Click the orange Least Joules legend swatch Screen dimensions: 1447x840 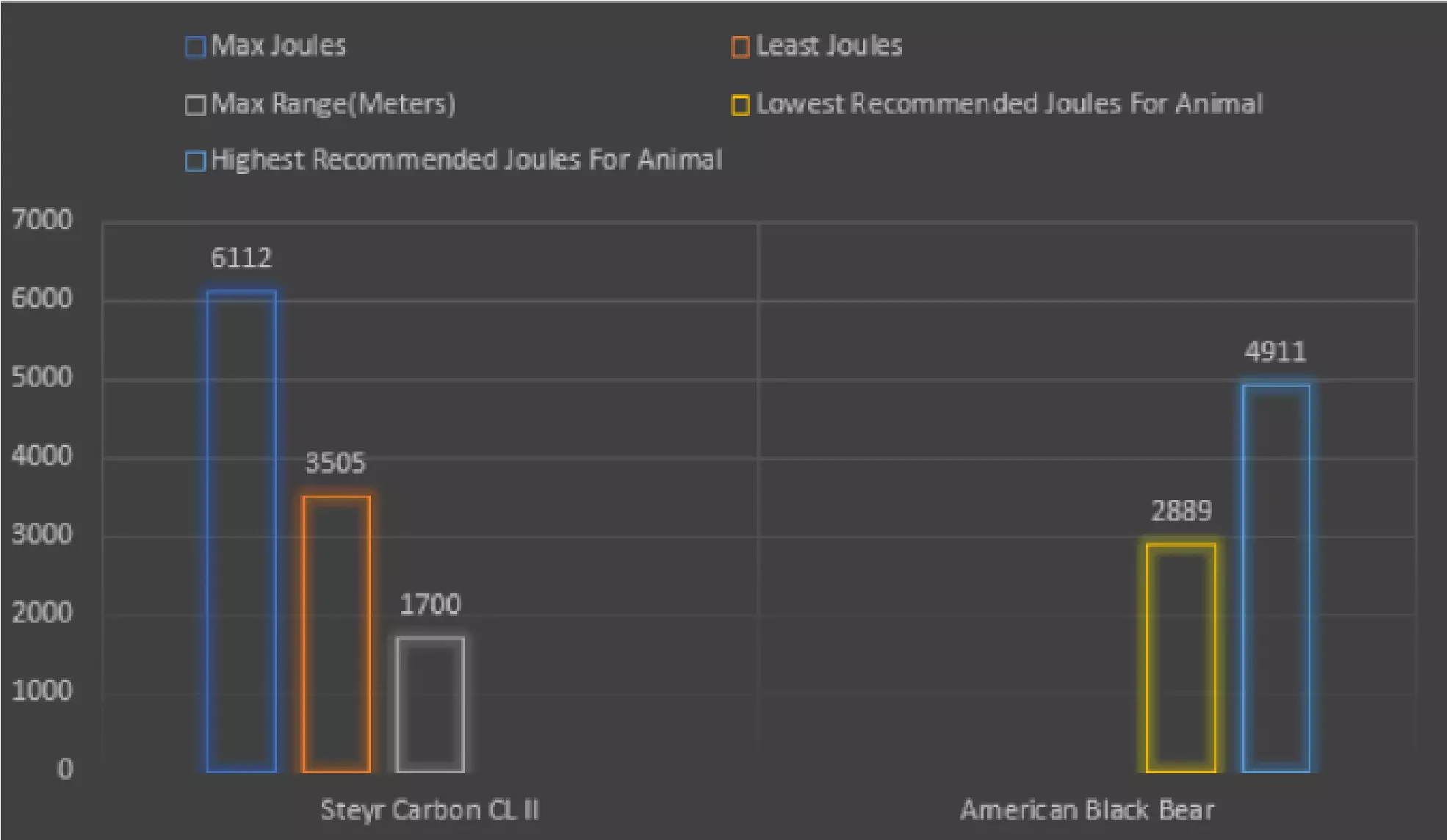click(x=740, y=47)
